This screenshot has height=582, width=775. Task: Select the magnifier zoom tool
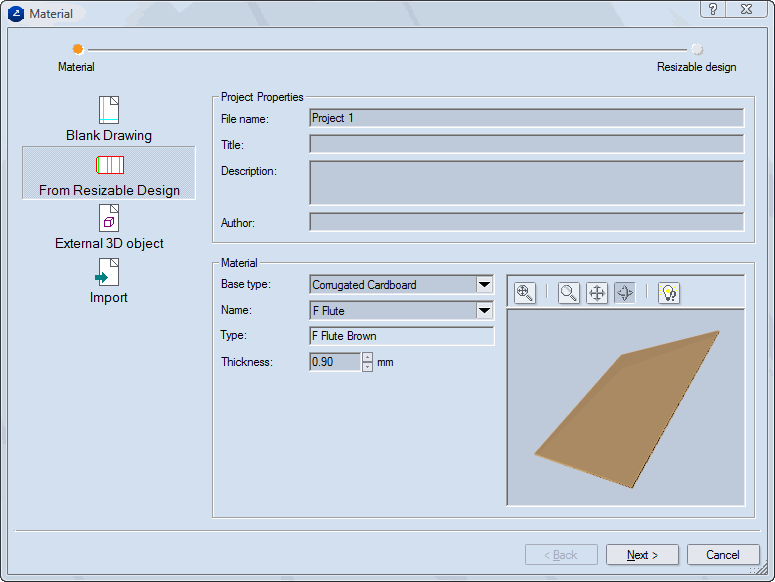(569, 293)
